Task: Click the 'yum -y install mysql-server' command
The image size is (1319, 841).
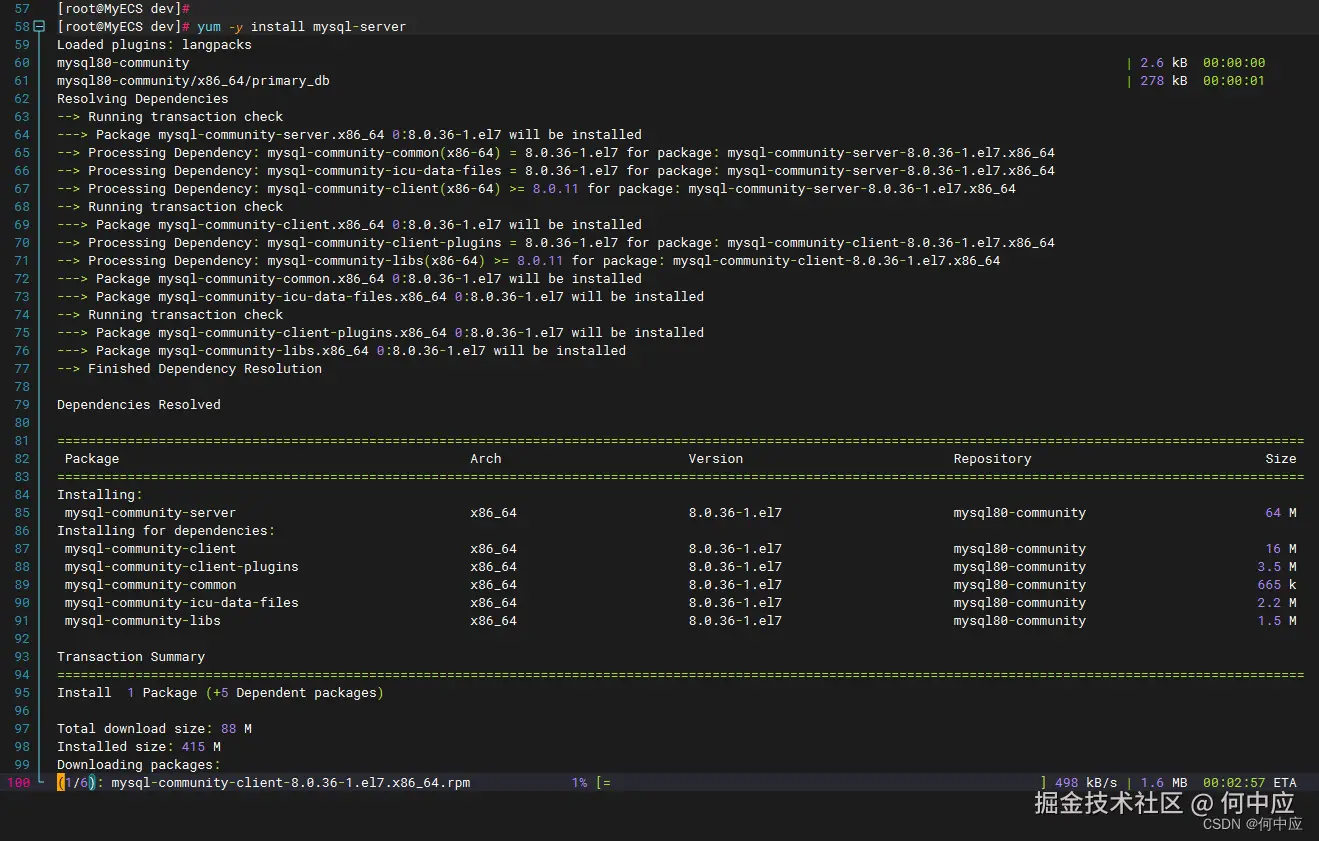Action: click(x=301, y=27)
